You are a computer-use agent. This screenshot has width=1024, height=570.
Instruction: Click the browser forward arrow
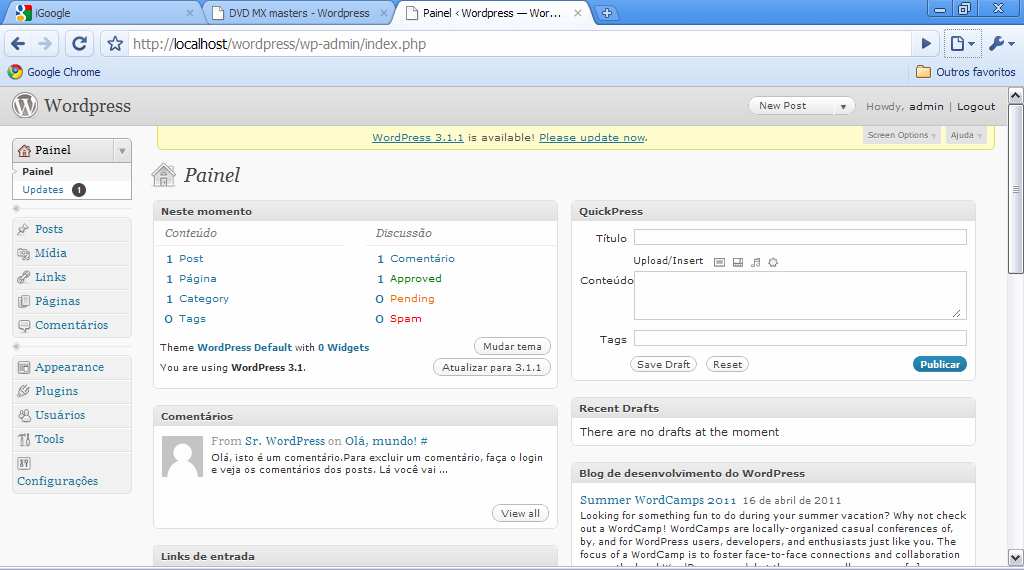click(x=45, y=44)
